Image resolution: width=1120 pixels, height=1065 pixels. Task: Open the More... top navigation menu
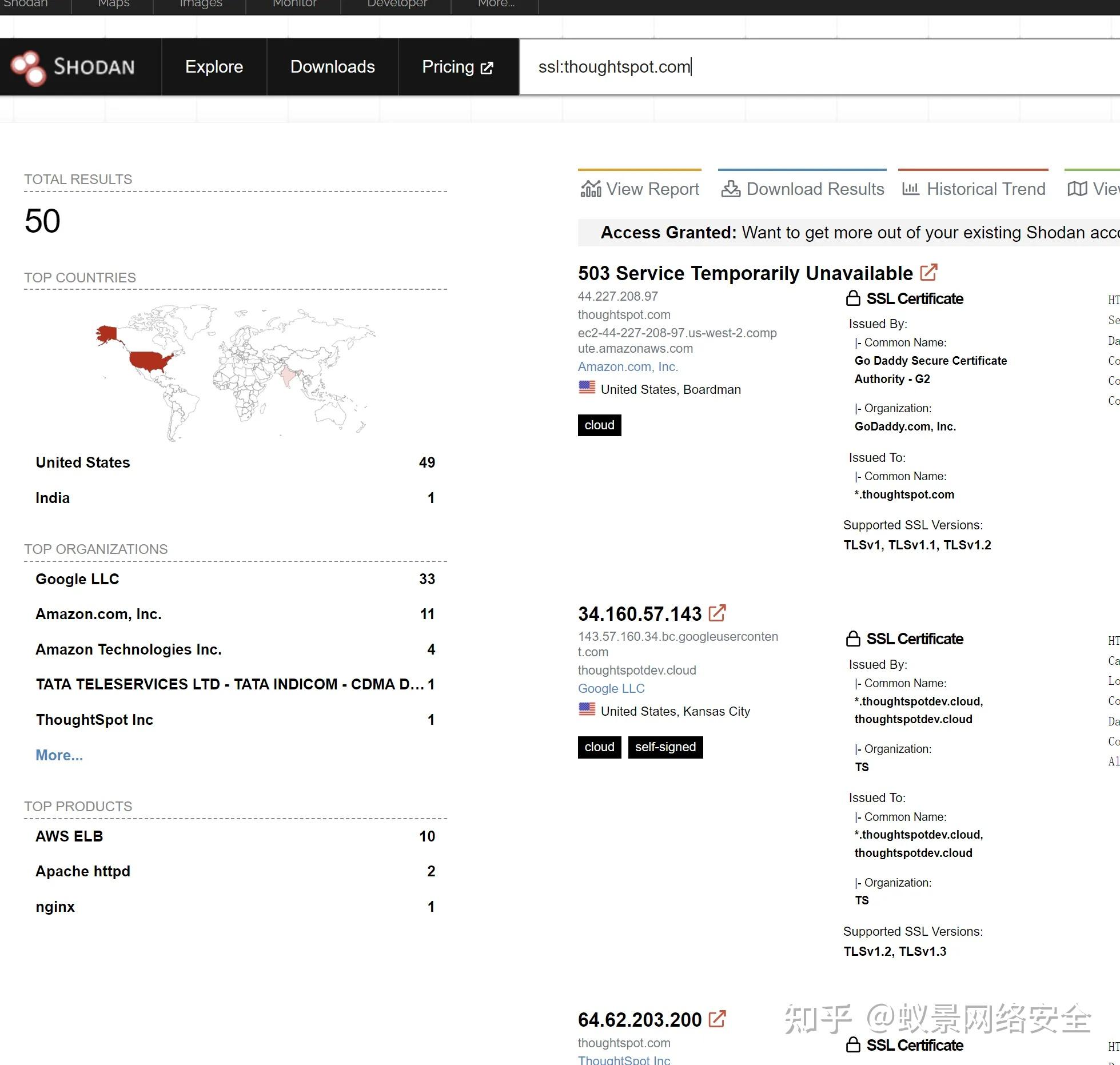[496, 5]
